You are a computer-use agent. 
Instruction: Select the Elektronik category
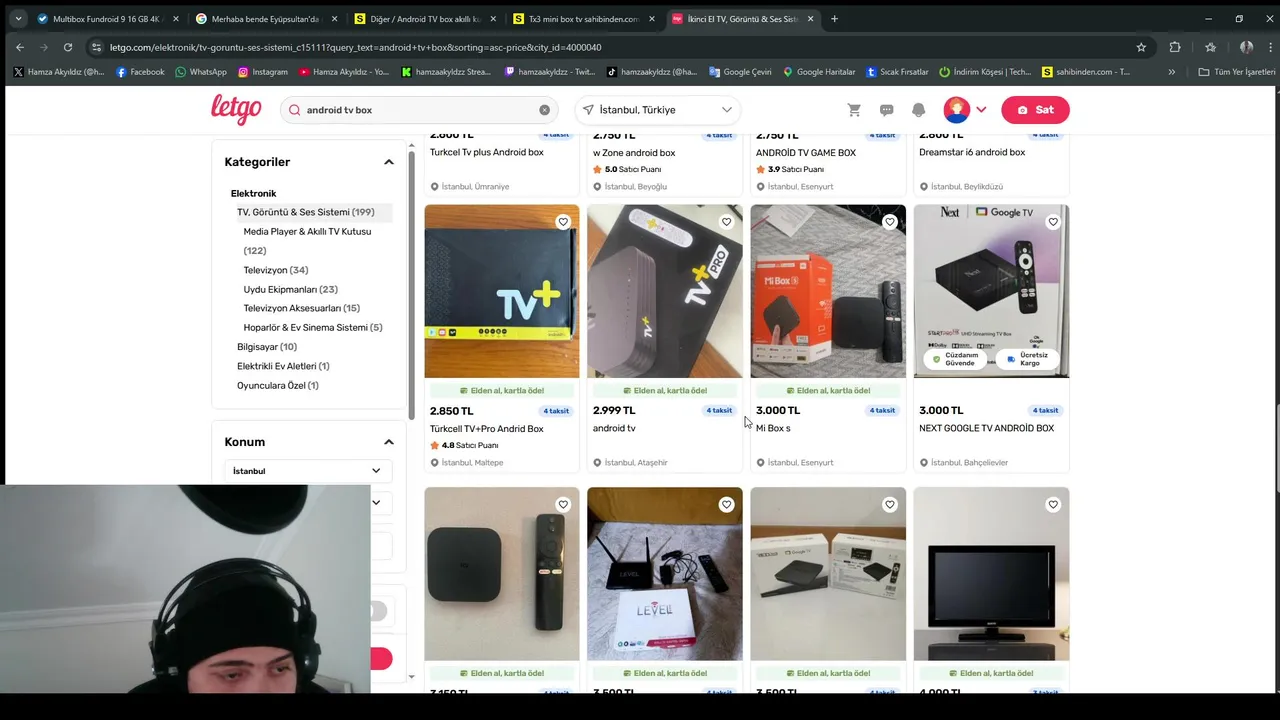click(253, 194)
